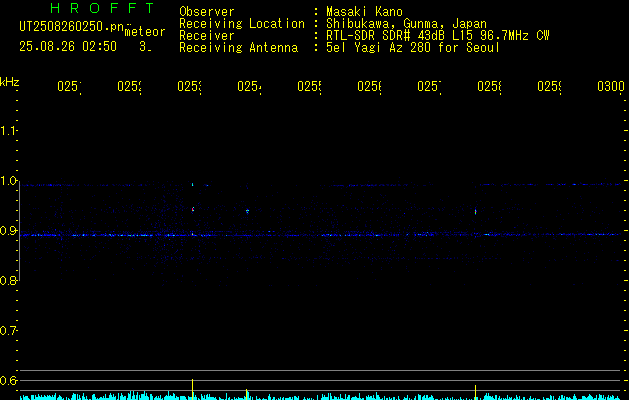Screen dimensions: 629x400
Task: Click the 0257 time axis label
Action: tap(429, 86)
